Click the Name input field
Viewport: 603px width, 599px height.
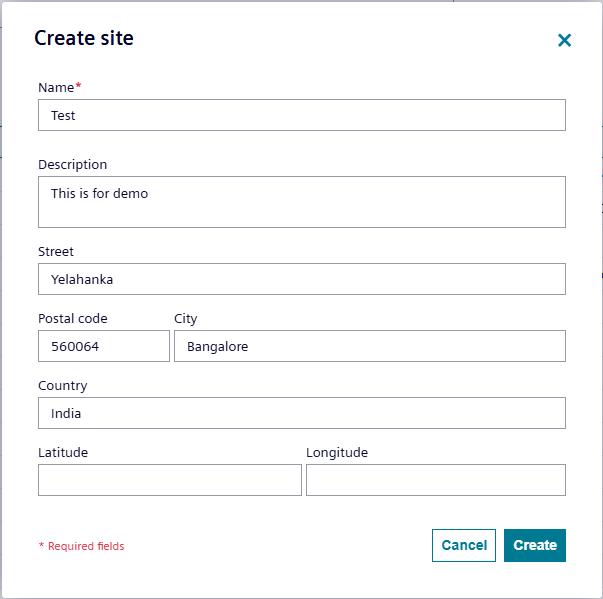pyautogui.click(x=301, y=115)
